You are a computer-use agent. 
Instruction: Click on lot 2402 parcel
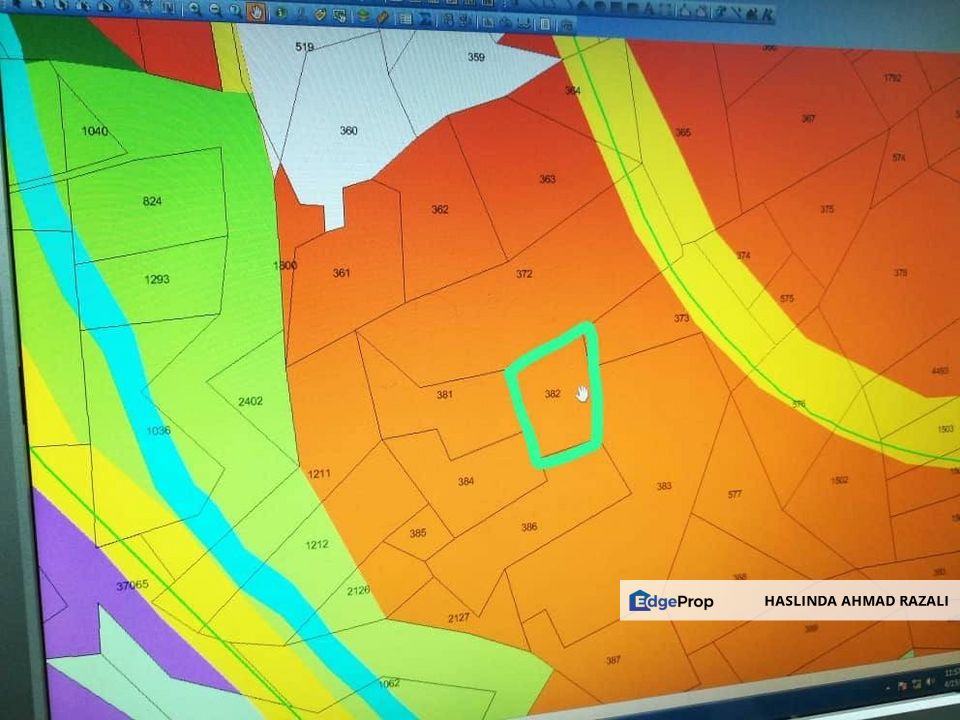(x=250, y=401)
